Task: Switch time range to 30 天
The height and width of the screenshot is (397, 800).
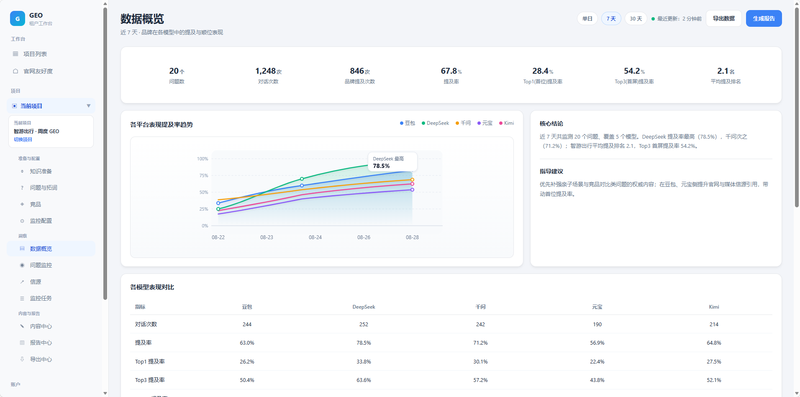Action: coord(636,18)
